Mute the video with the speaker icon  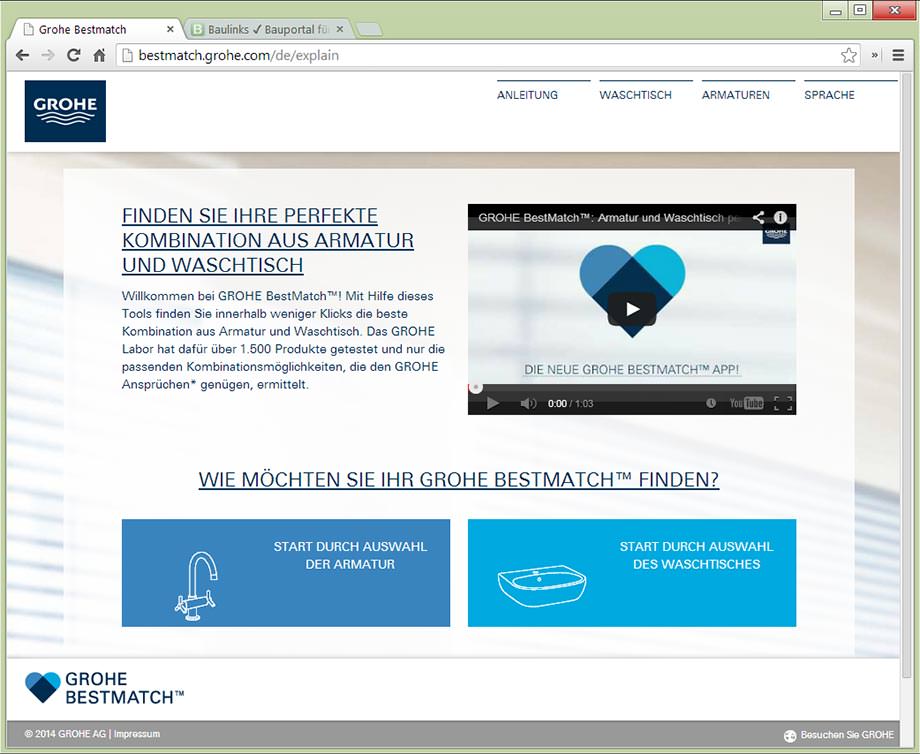528,403
